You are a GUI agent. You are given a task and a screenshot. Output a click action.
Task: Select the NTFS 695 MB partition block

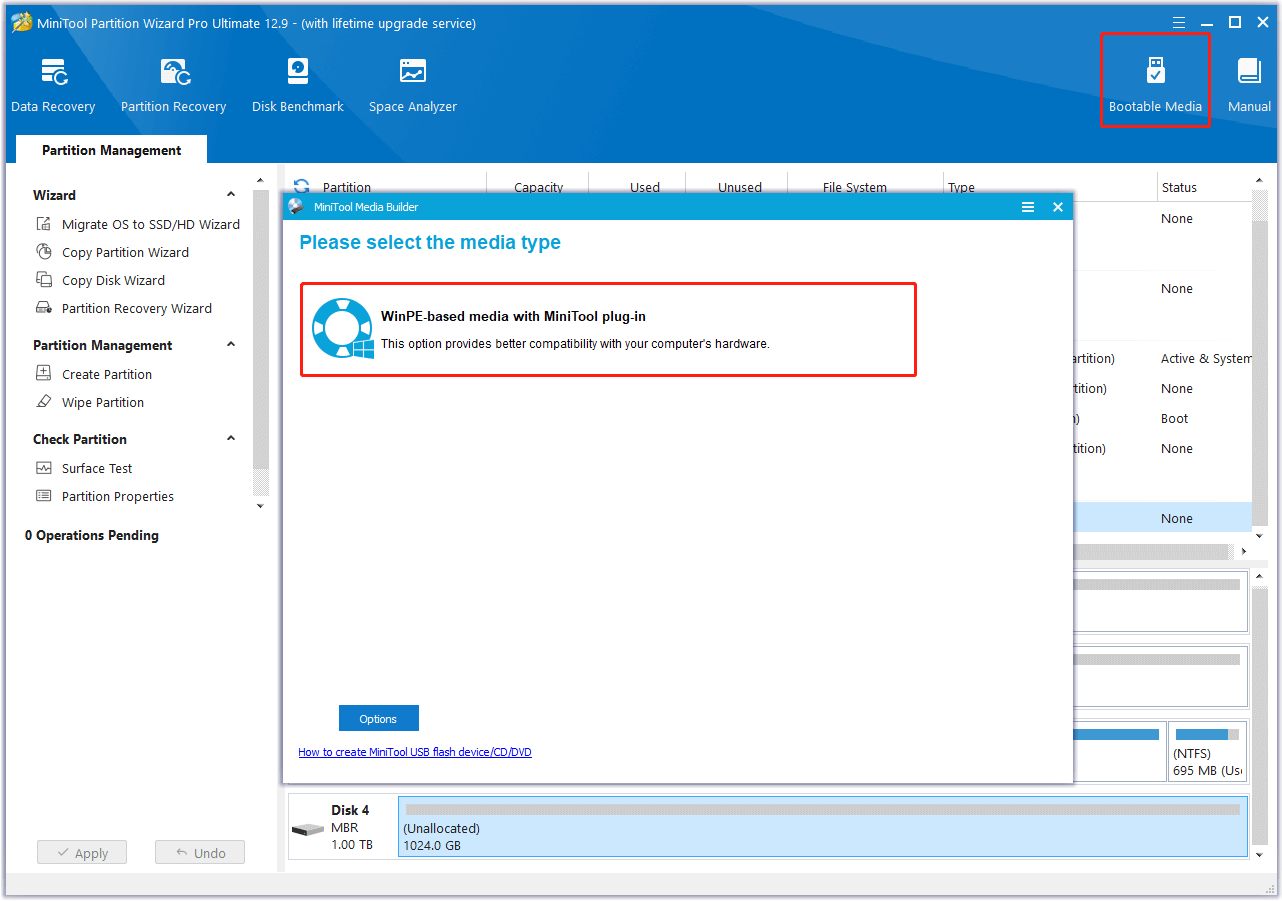tap(1208, 752)
